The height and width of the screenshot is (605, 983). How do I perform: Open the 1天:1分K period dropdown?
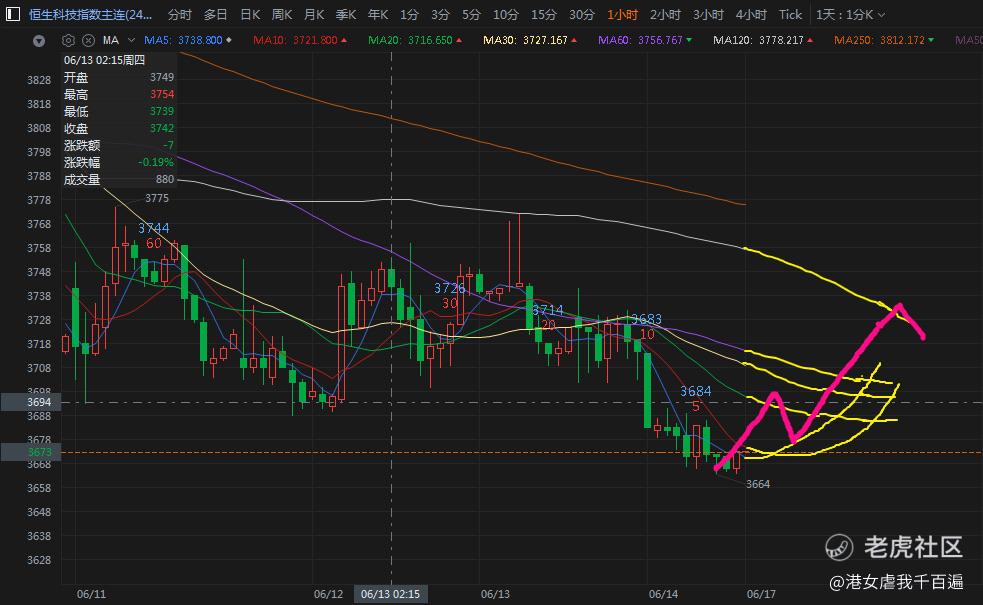coord(850,14)
